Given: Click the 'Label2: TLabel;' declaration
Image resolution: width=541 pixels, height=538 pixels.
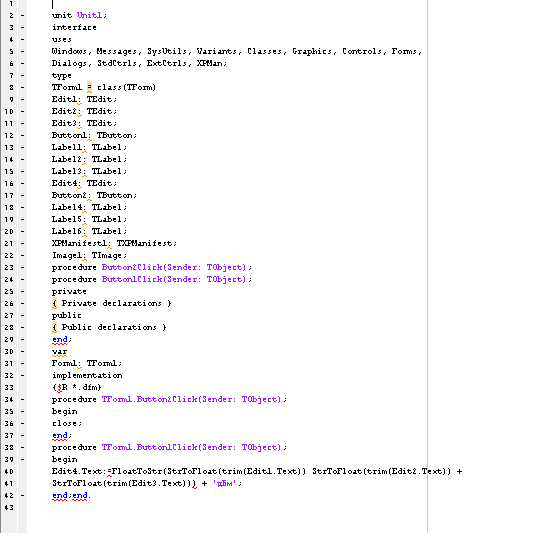Looking at the screenshot, I should tap(89, 159).
